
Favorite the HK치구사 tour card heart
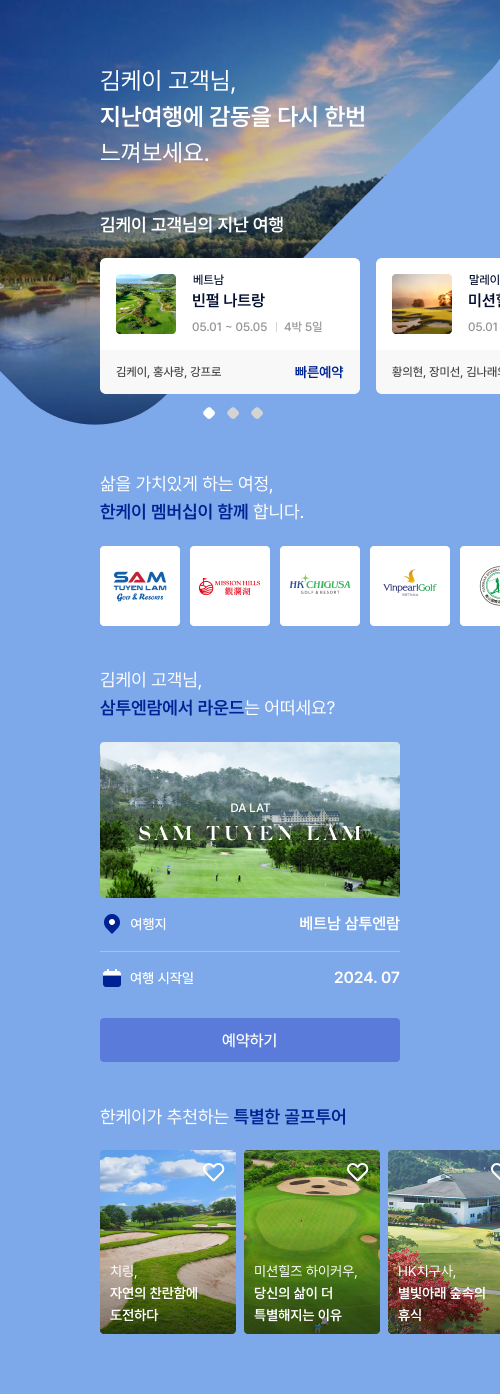click(x=495, y=1172)
